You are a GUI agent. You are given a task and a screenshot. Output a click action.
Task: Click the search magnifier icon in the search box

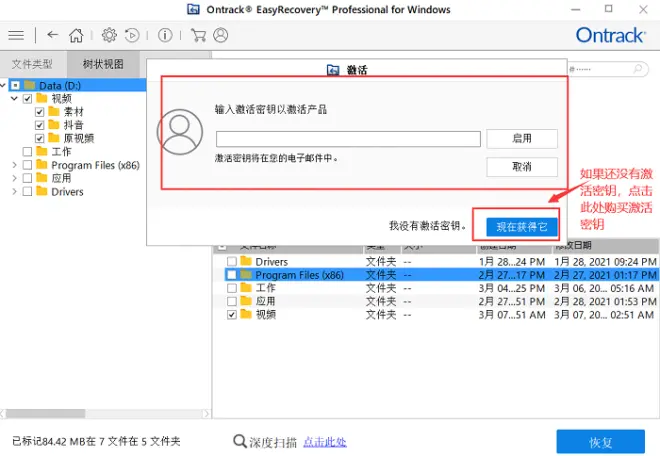638,68
